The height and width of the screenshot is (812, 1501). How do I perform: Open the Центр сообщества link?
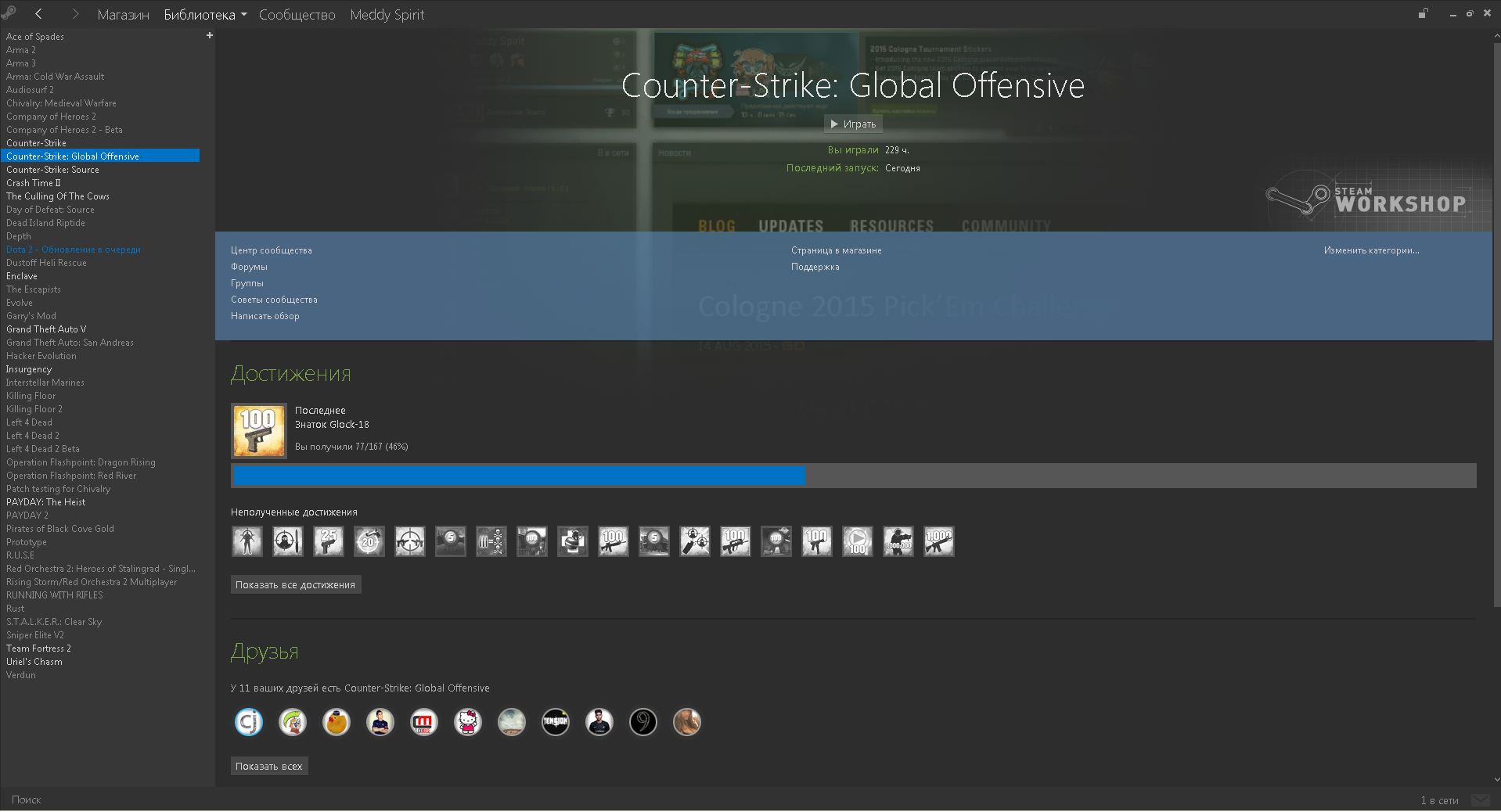pos(271,250)
